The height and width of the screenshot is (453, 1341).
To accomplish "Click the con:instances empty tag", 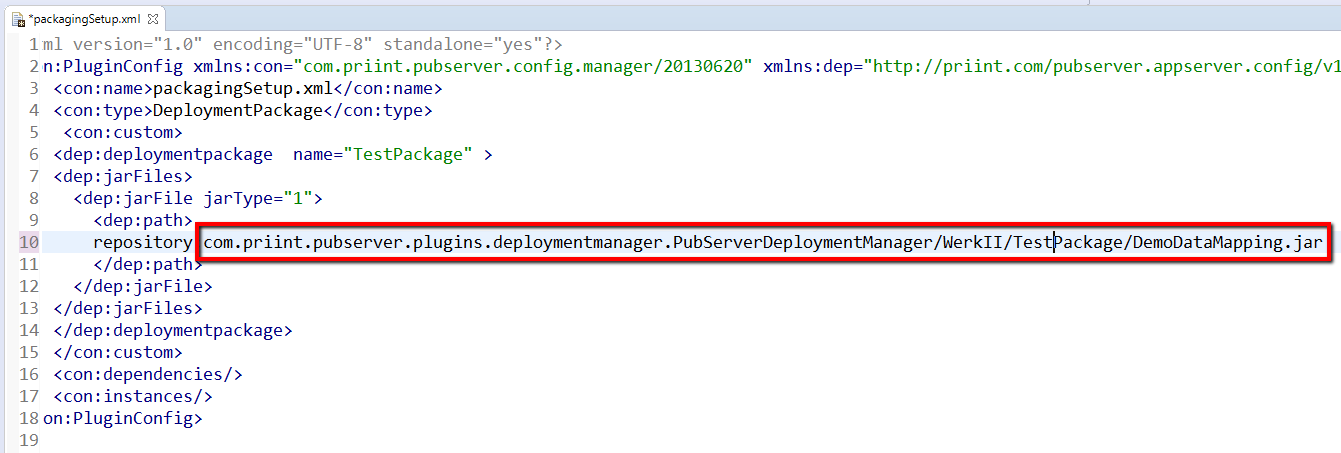I will [132, 396].
